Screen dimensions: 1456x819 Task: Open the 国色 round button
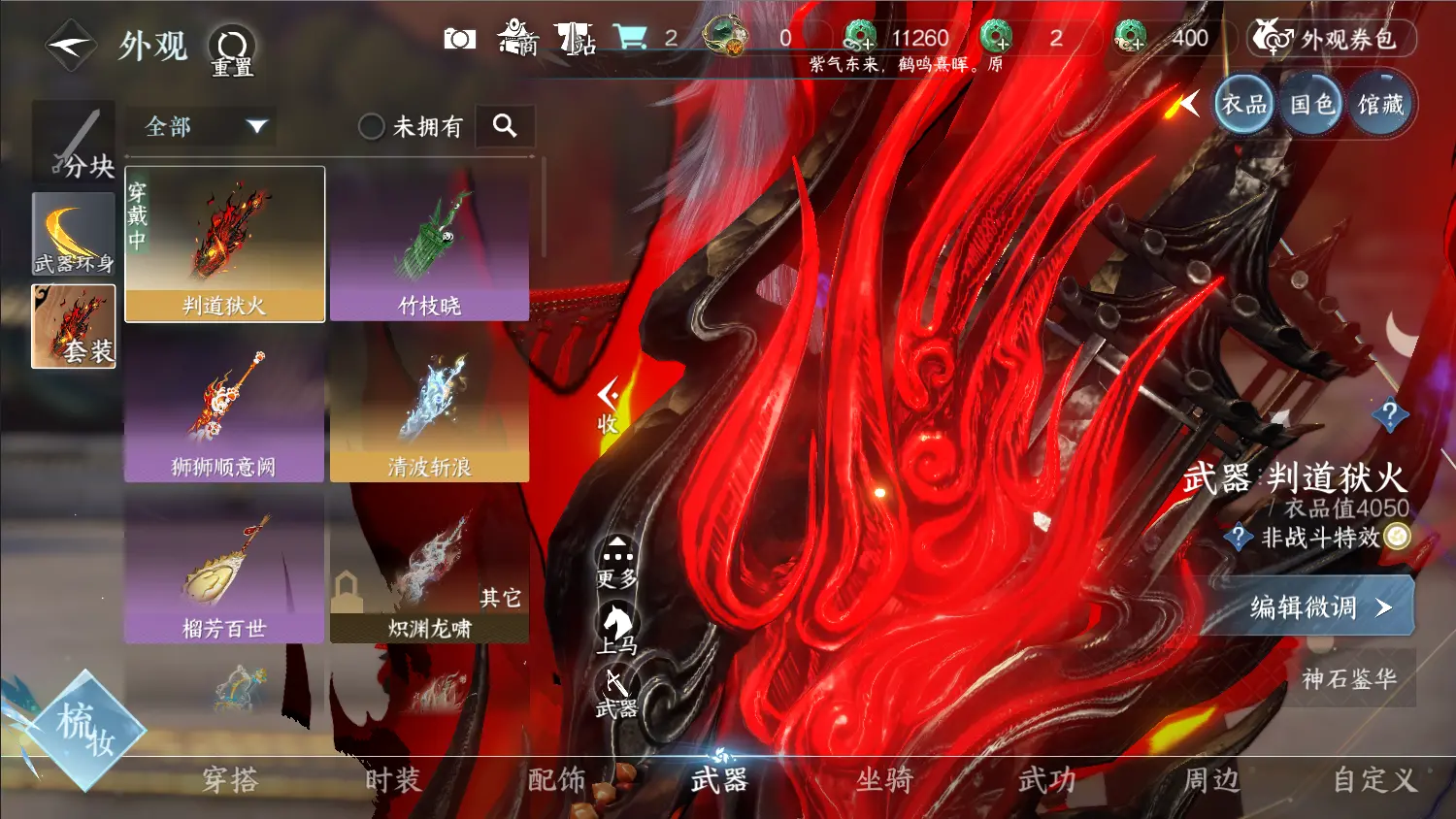coord(1311,104)
